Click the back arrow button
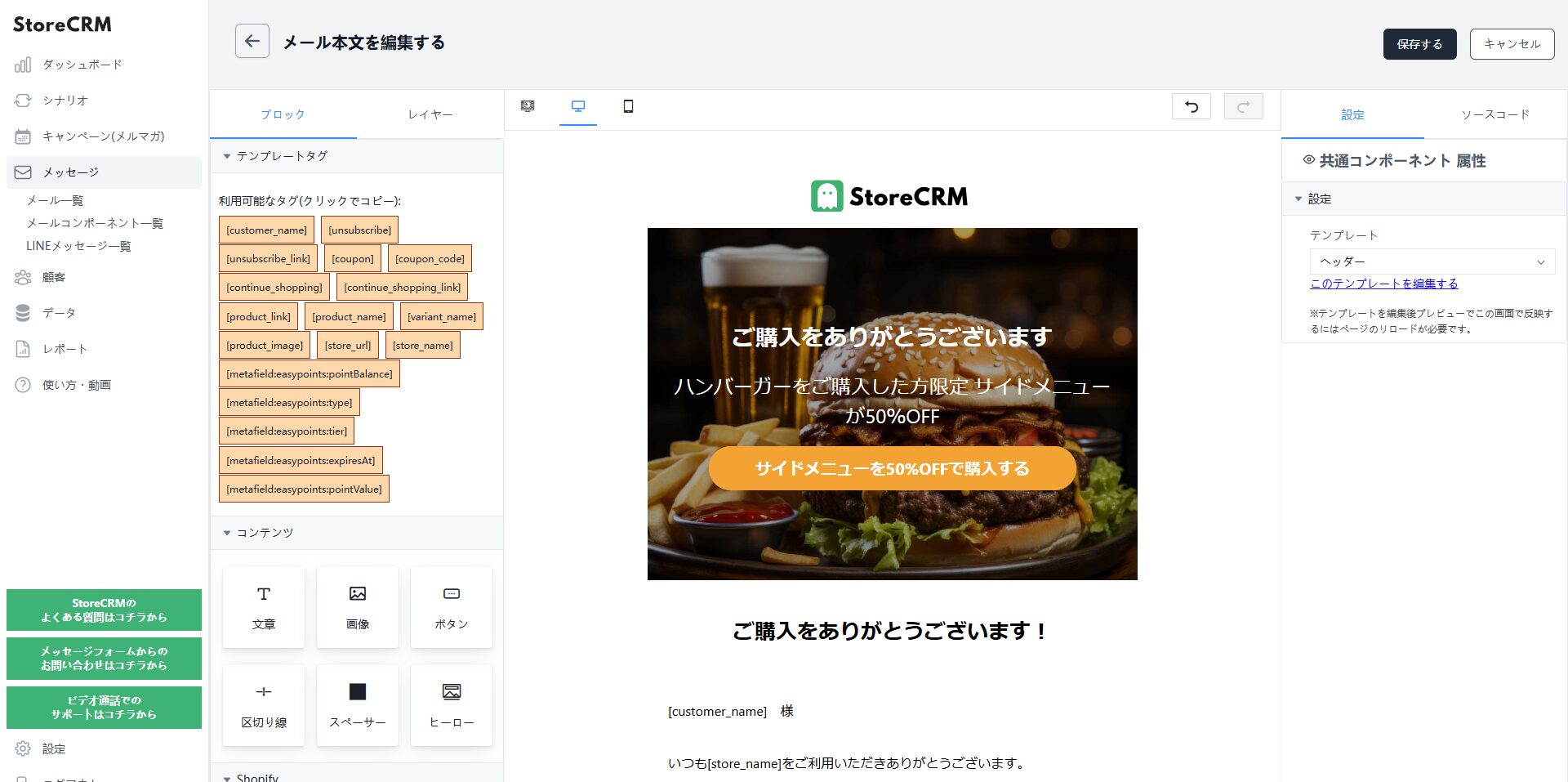The width and height of the screenshot is (1568, 782). coord(252,41)
